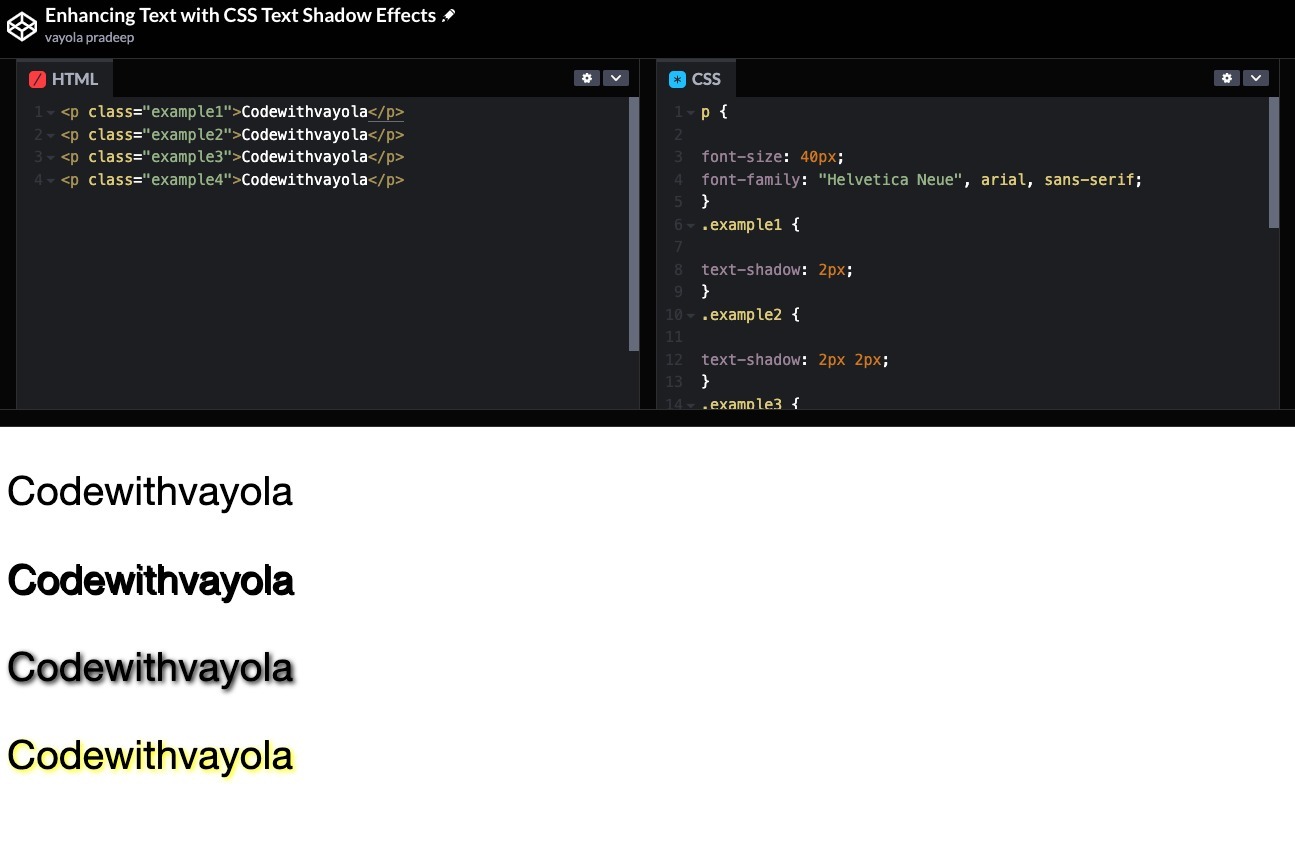Viewport: 1295px width, 842px height.
Task: Collapse the .example1 CSS rule fold arrow
Action: 691,225
